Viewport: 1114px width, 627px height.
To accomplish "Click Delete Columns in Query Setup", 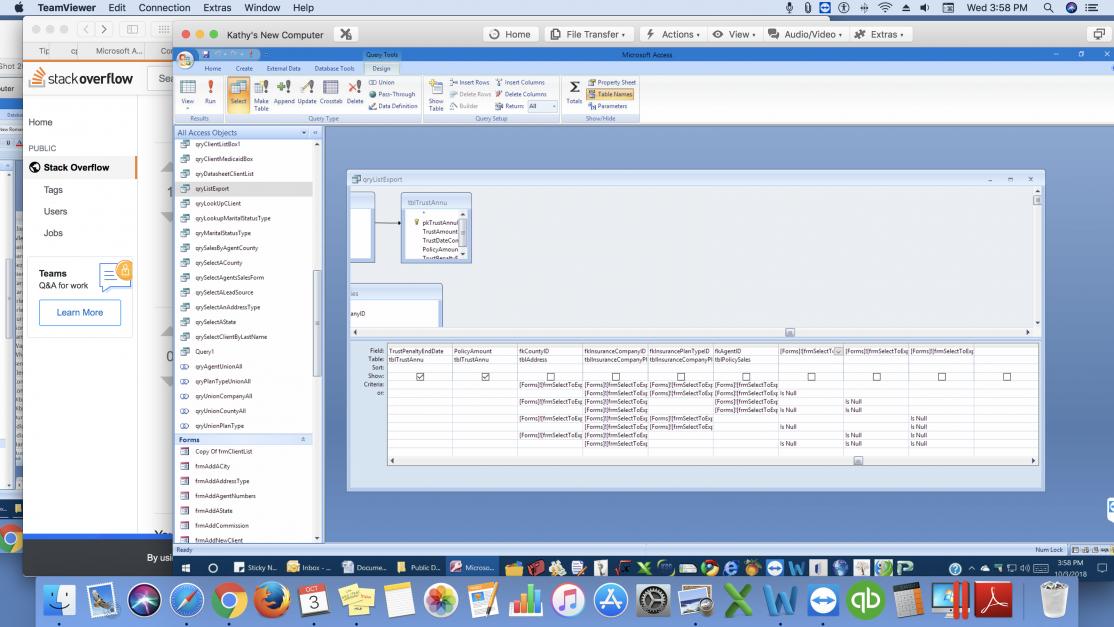I will pos(521,94).
